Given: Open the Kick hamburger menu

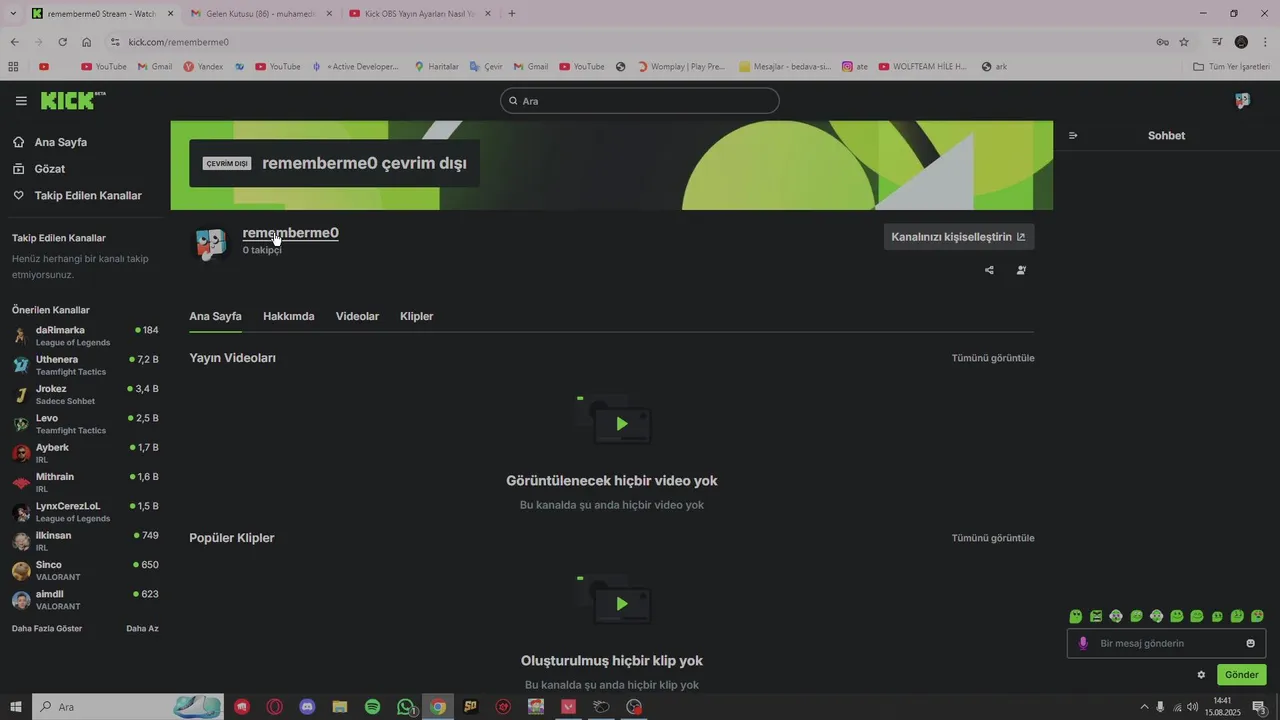Looking at the screenshot, I should (21, 101).
